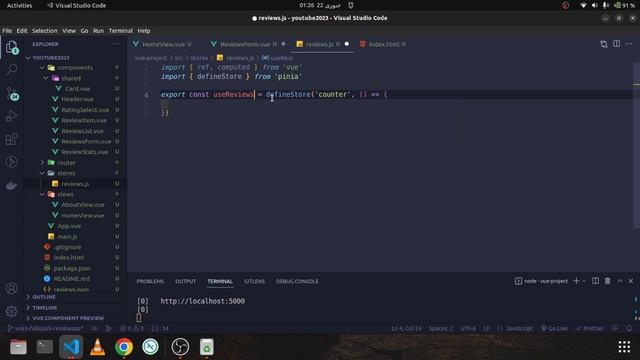Open the Manage gear icon

coord(11,311)
